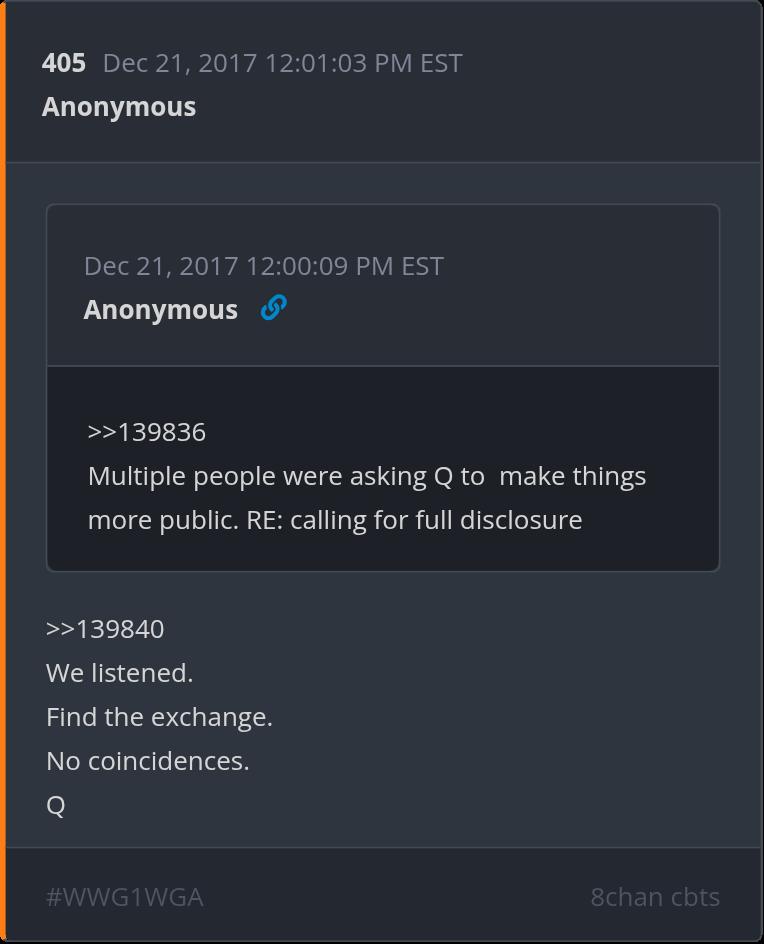Viewport: 764px width, 944px height.
Task: Click the "Find the exchange." line
Action: click(159, 717)
